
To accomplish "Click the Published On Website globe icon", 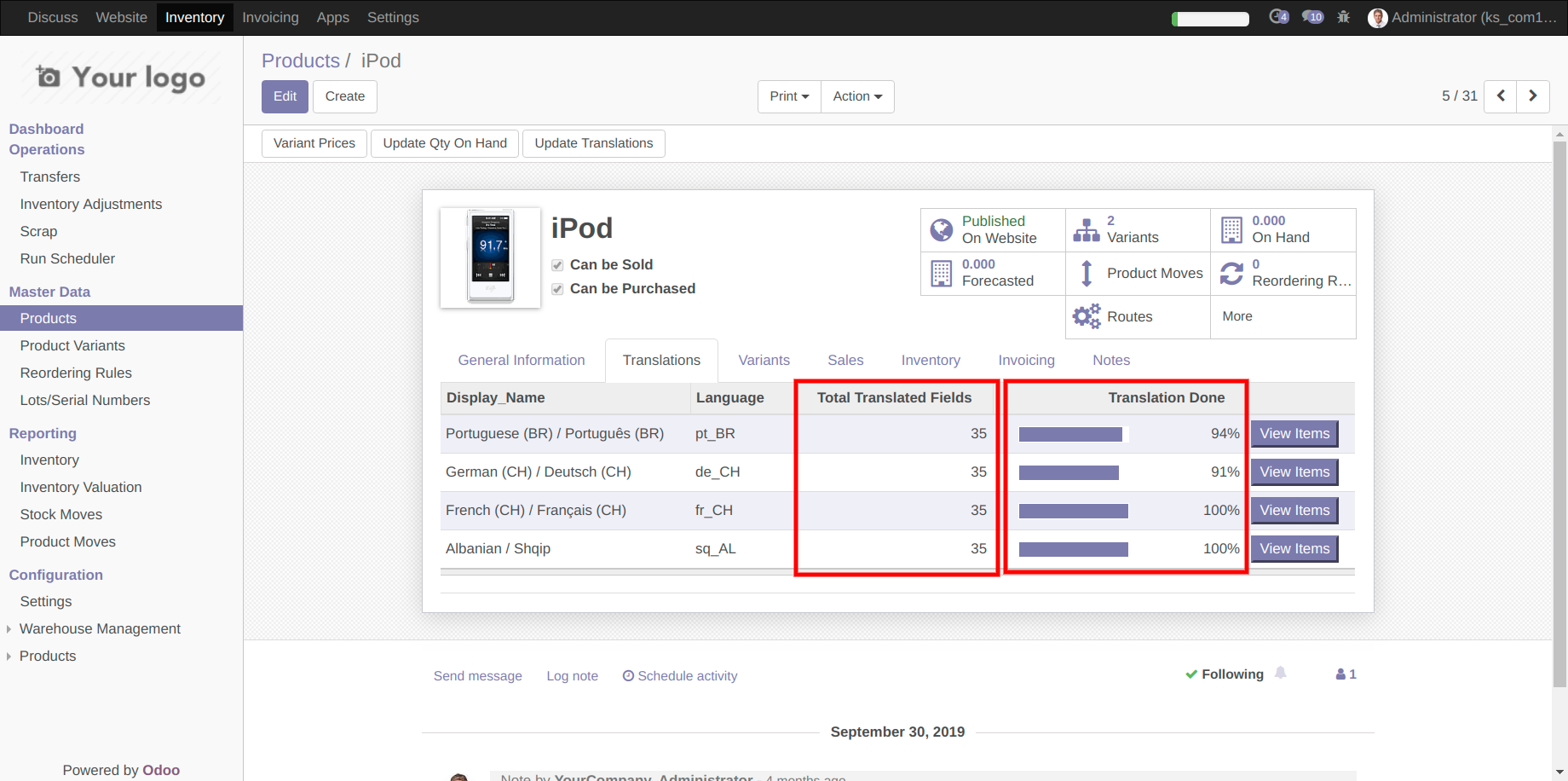I will 942,230.
